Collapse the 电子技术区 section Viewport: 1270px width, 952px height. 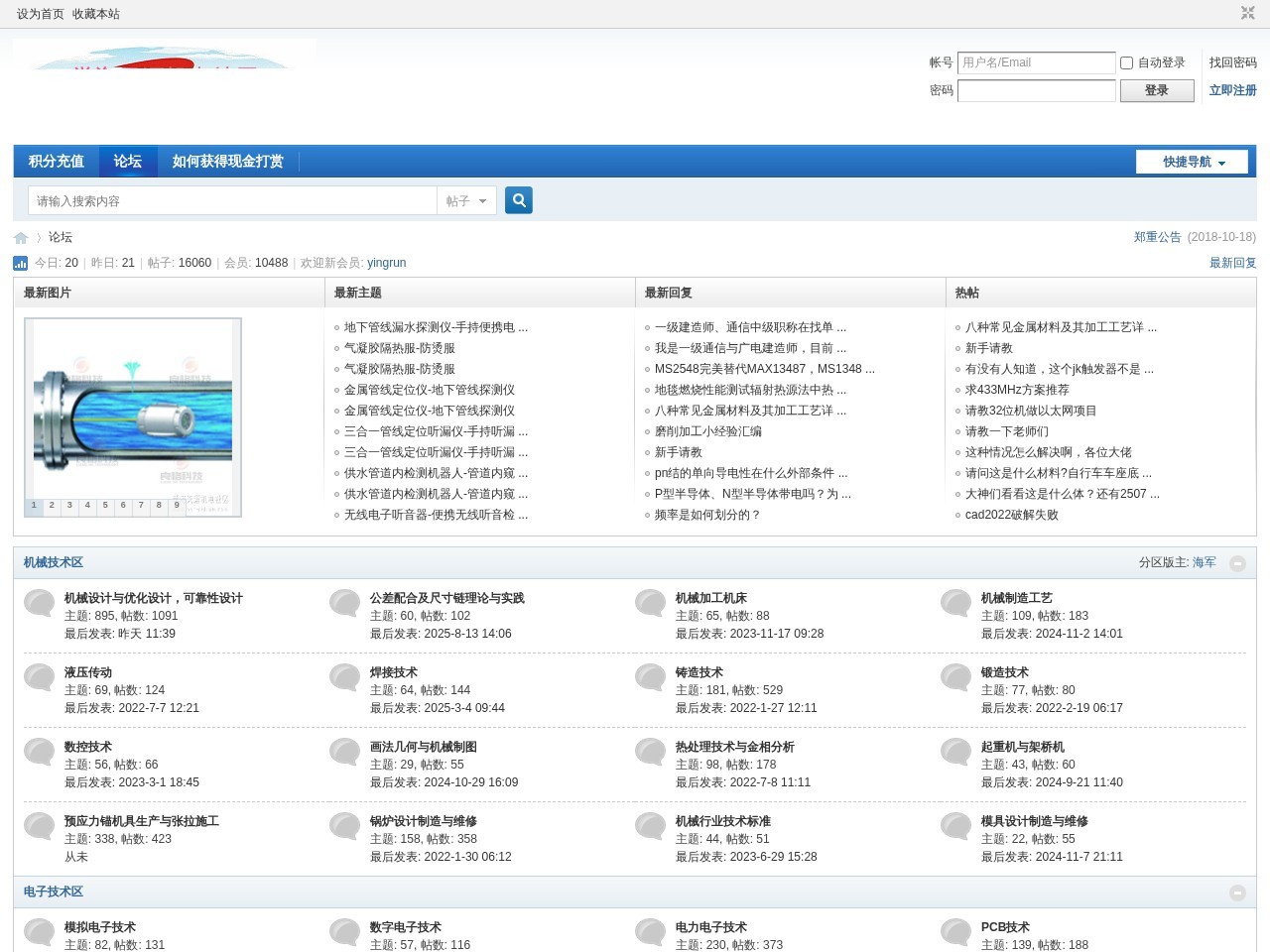pos(1237,892)
